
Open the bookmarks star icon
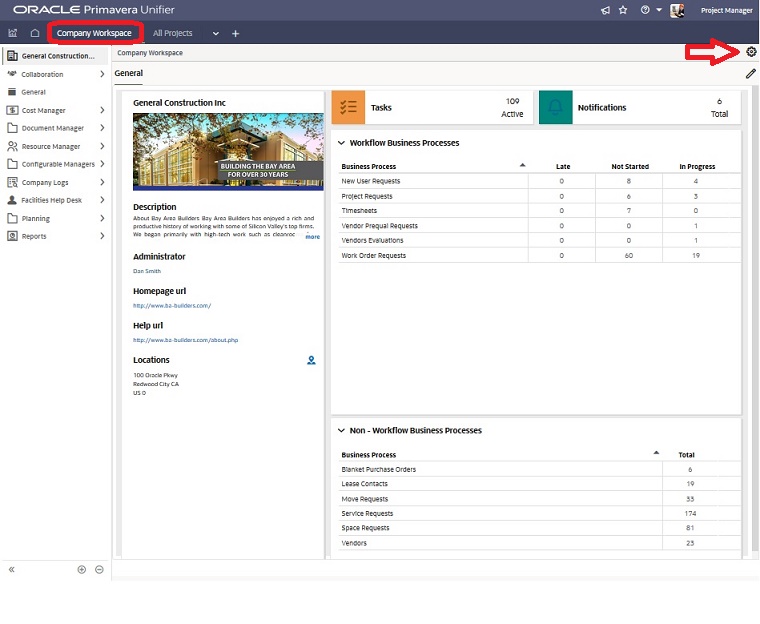[623, 10]
